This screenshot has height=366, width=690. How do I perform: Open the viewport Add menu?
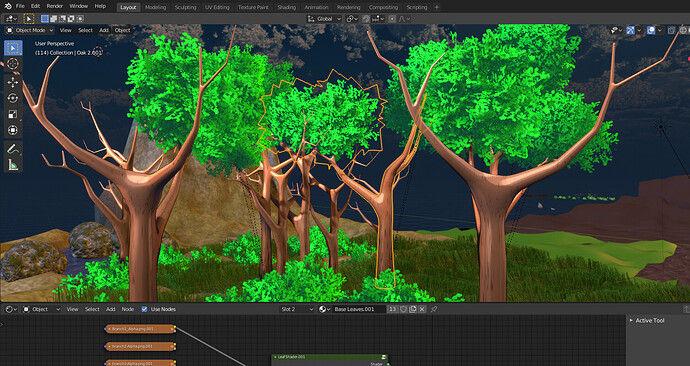pyautogui.click(x=103, y=30)
